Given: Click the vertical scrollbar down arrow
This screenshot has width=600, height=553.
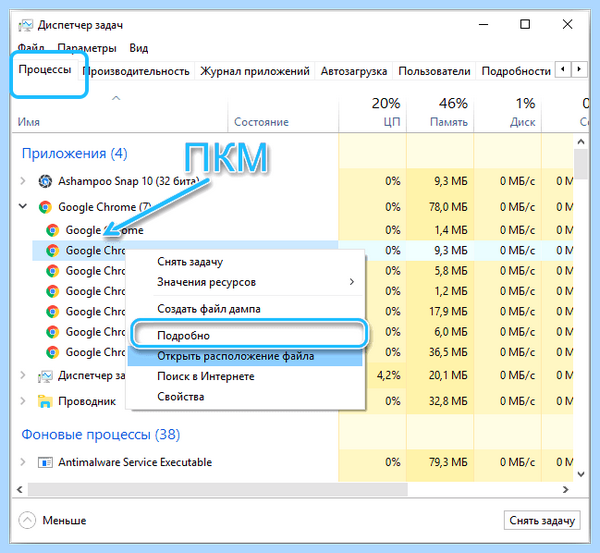Looking at the screenshot, I should tap(581, 475).
